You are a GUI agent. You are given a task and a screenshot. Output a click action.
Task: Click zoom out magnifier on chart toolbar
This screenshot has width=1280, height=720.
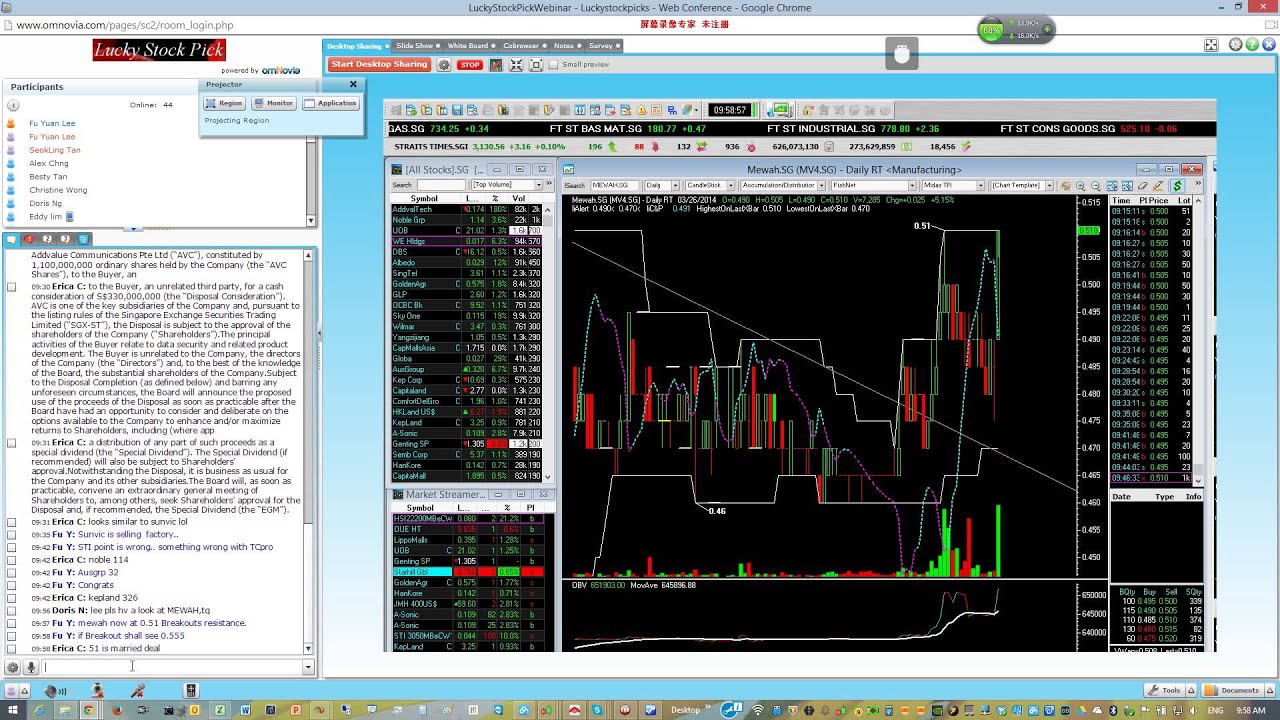pyautogui.click(x=1096, y=186)
